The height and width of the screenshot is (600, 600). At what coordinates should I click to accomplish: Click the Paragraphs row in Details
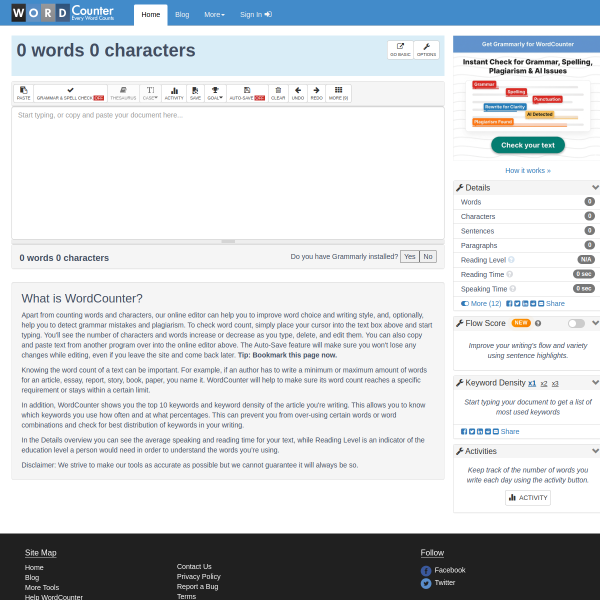[527, 246]
